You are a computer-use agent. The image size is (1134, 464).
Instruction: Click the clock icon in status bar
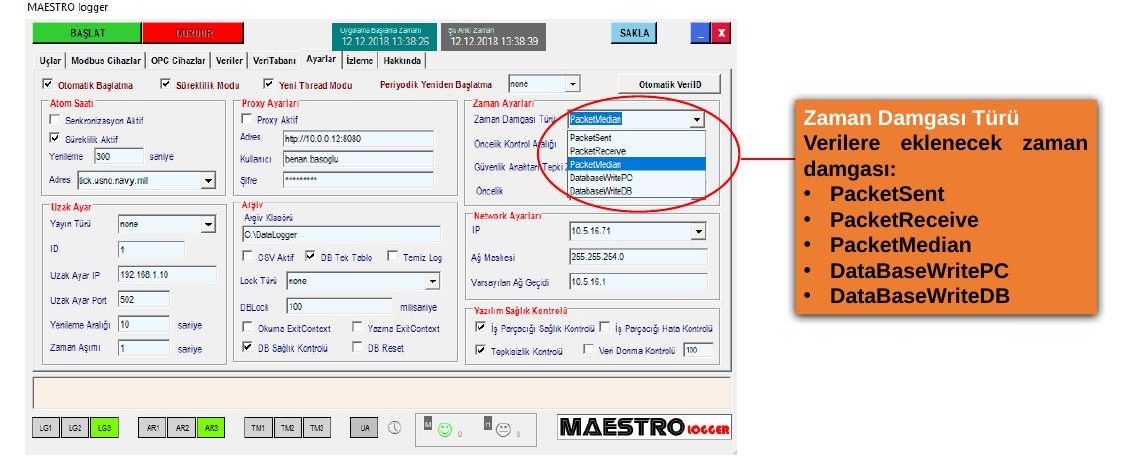click(x=394, y=427)
